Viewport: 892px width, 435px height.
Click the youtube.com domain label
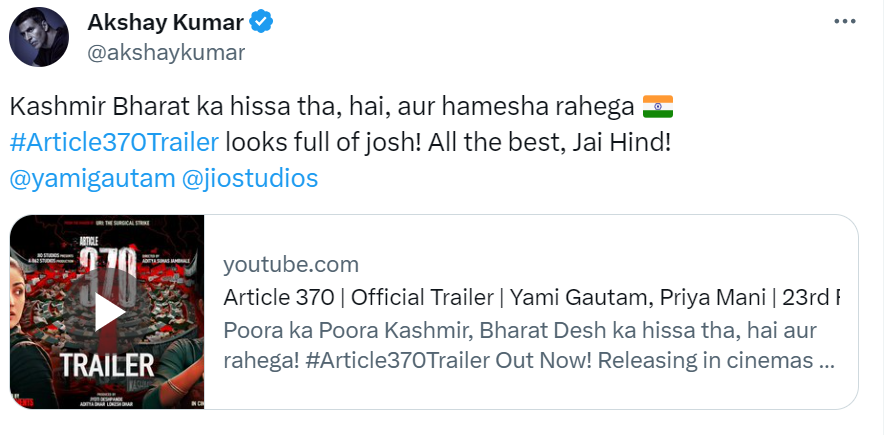[291, 264]
